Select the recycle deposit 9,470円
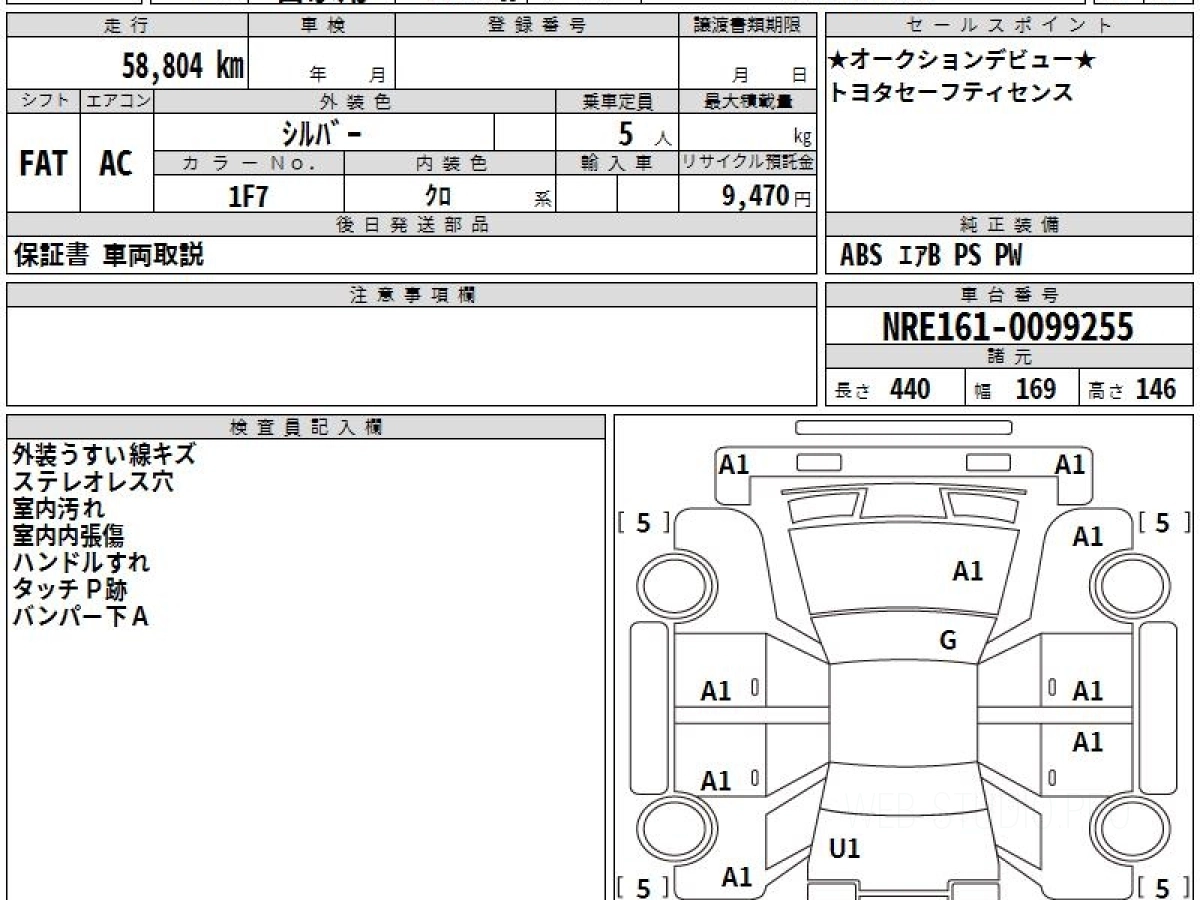1200x900 pixels. 766,196
